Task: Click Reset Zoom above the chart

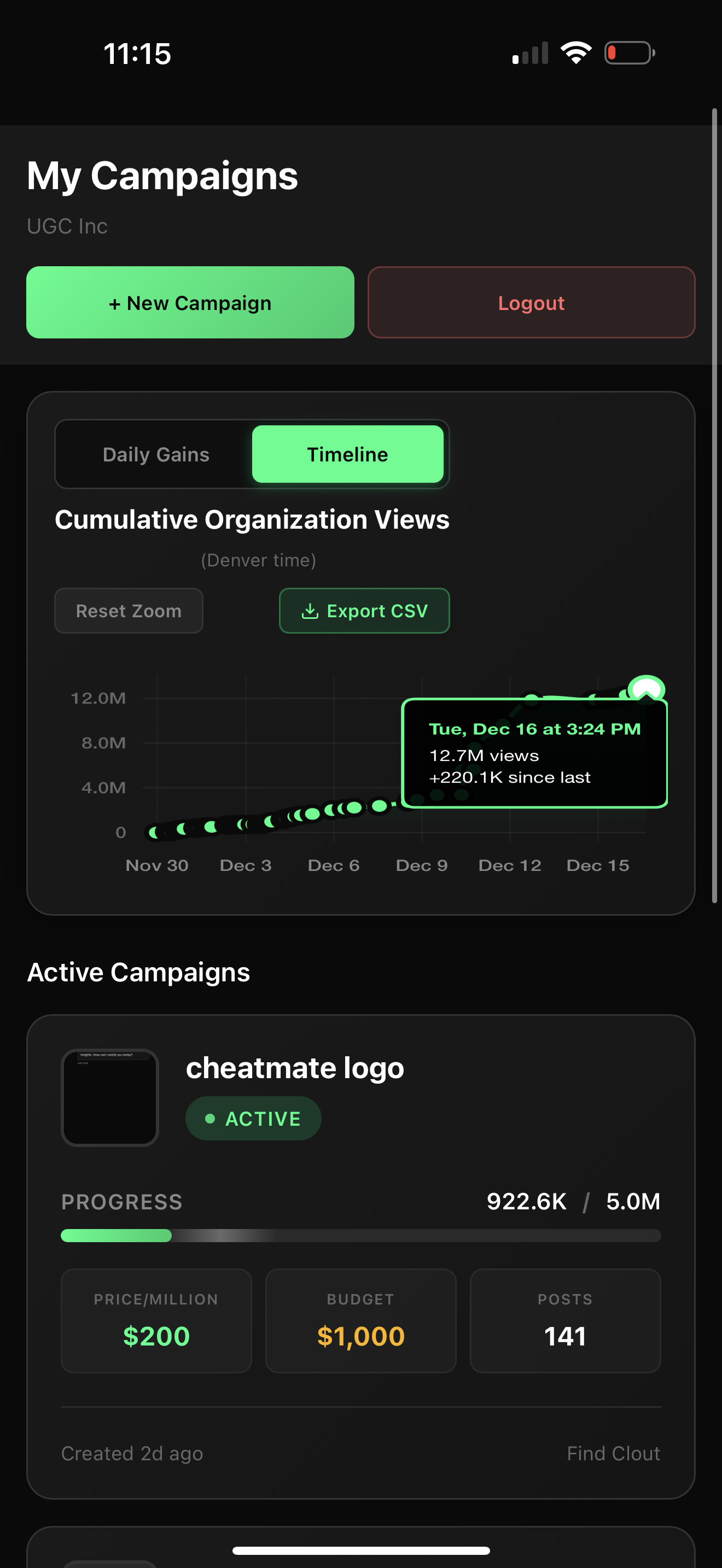Action: click(x=129, y=611)
